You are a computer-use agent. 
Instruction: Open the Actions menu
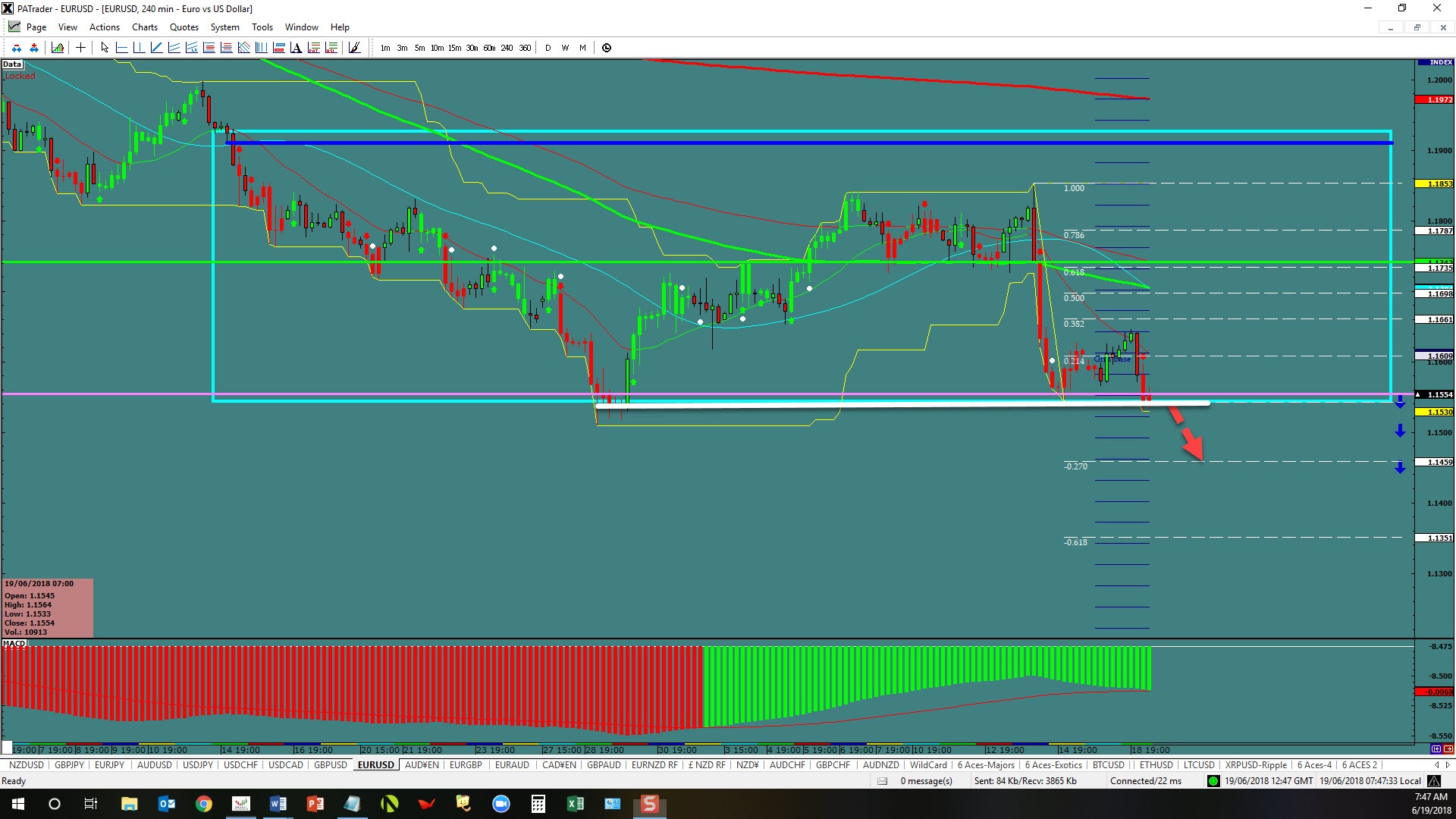click(105, 27)
